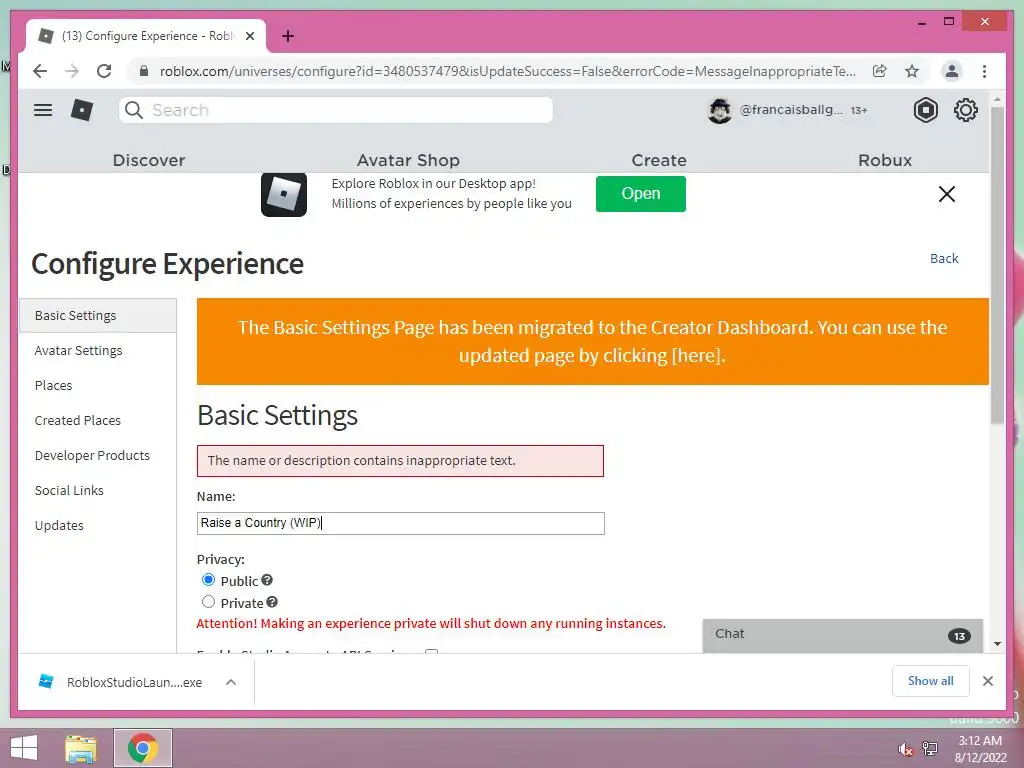Dismiss the desktop app banner
This screenshot has width=1024, height=768.
[946, 194]
